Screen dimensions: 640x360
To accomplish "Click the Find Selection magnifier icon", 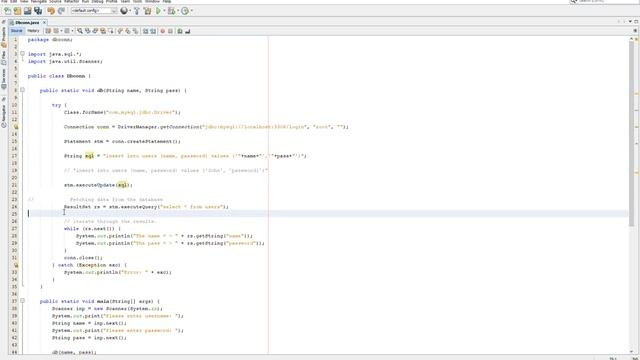I will tap(80, 31).
